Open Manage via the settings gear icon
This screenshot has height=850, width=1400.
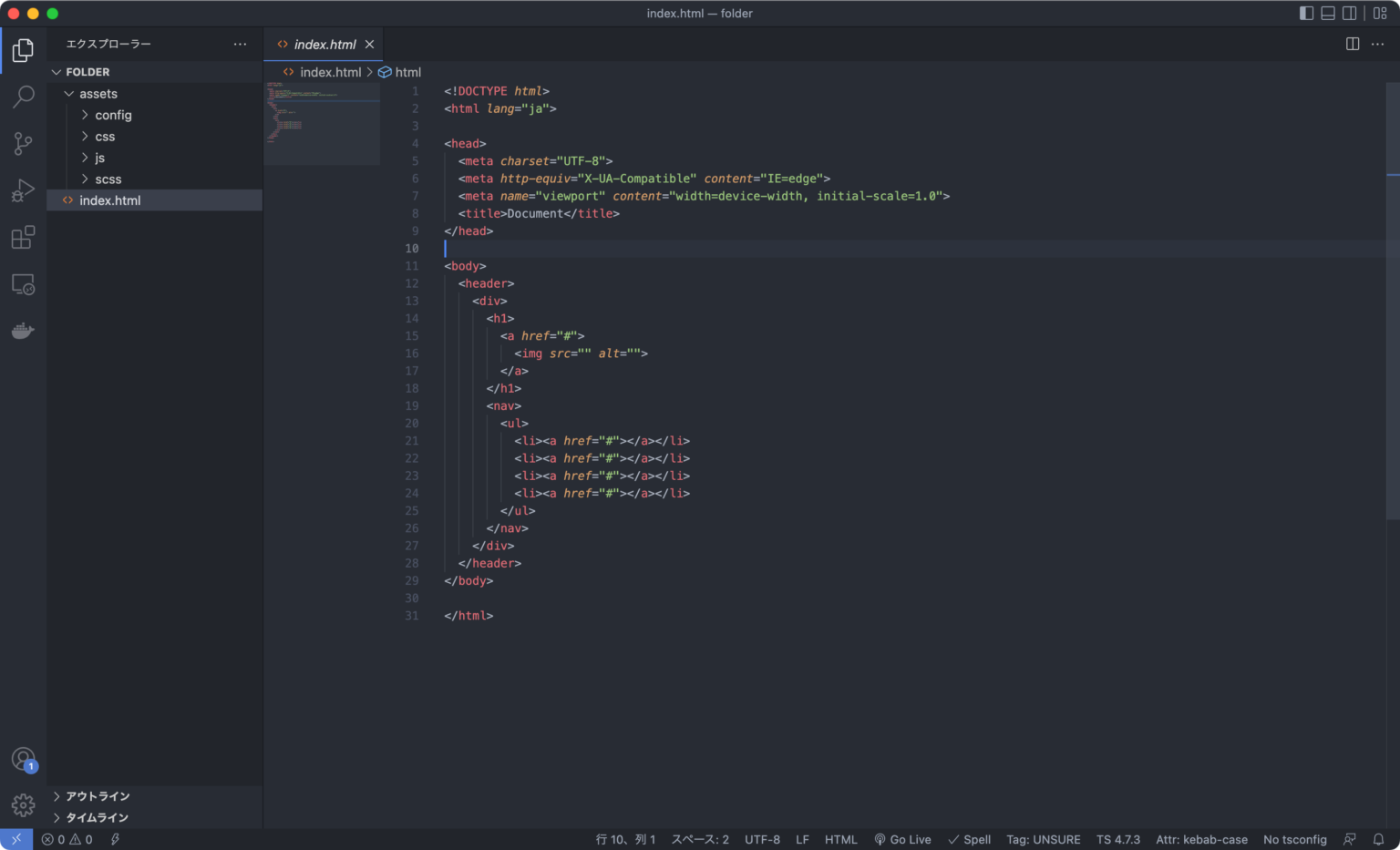point(23,804)
